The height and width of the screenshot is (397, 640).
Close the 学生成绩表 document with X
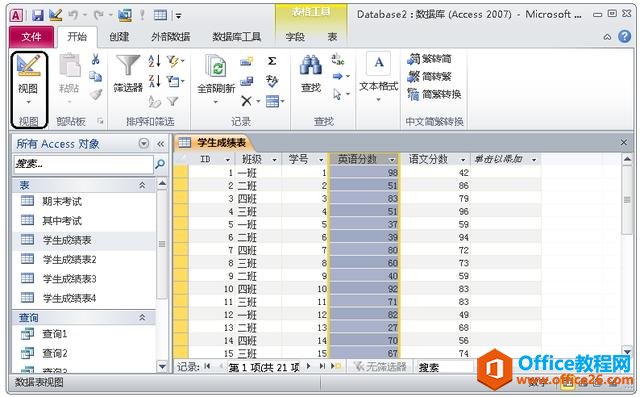624,142
